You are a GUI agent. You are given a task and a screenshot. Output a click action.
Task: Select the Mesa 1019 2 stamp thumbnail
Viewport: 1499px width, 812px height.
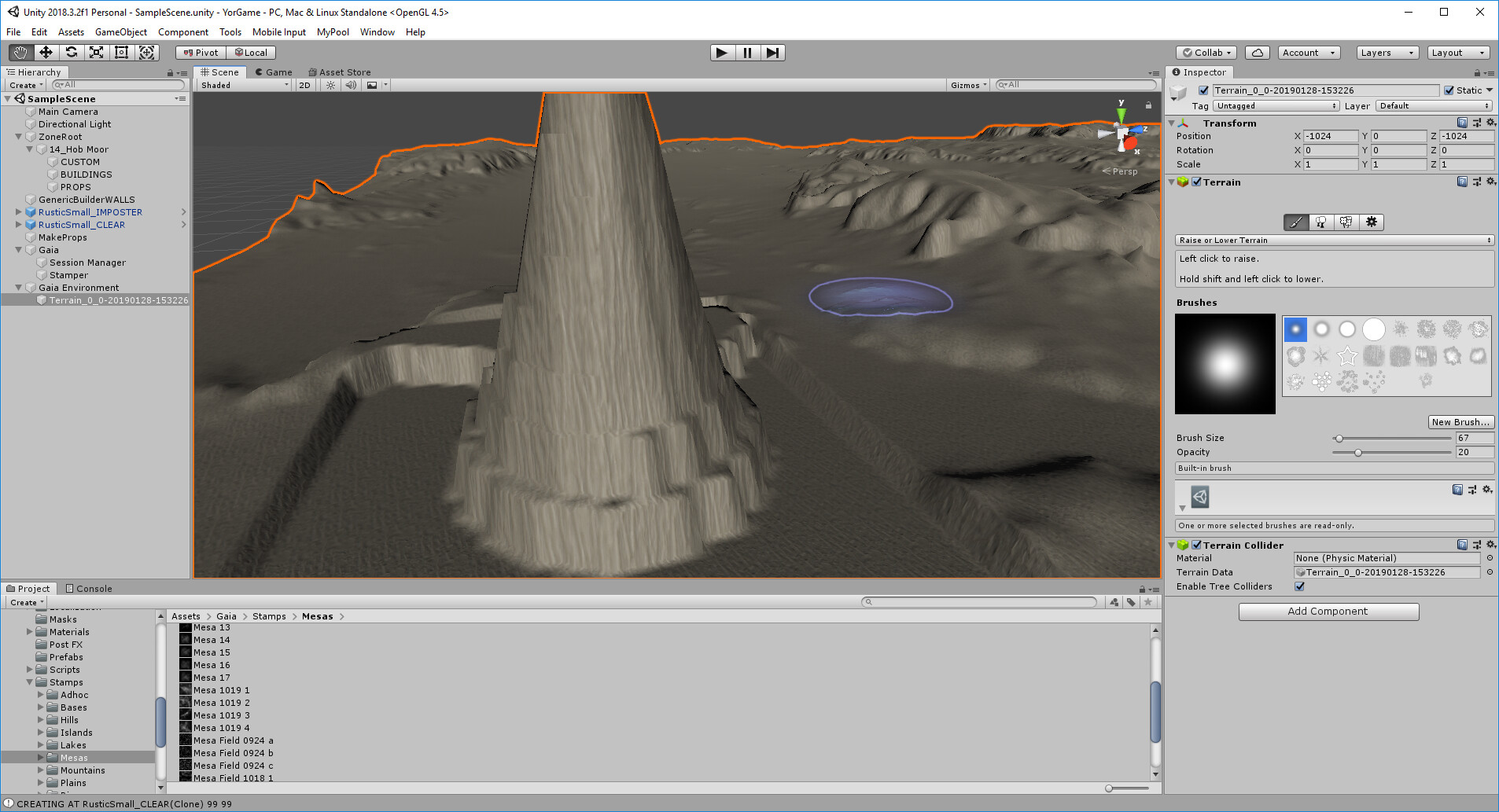(x=185, y=702)
